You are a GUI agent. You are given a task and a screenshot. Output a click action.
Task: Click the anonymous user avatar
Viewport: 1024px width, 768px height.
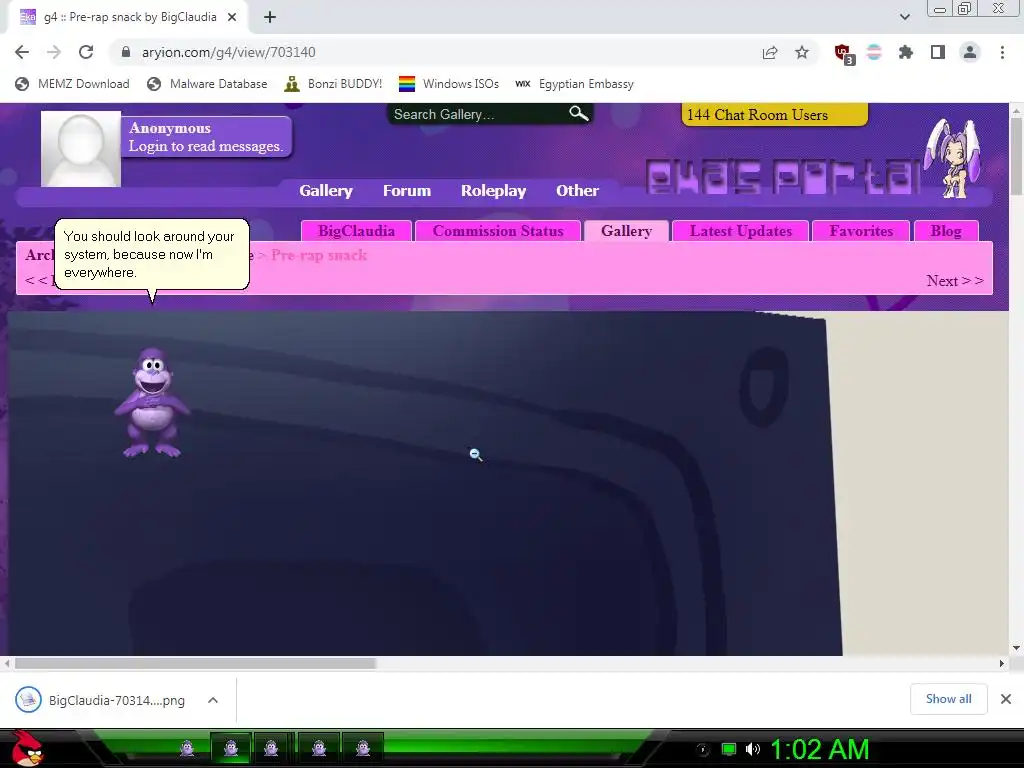coord(81,149)
